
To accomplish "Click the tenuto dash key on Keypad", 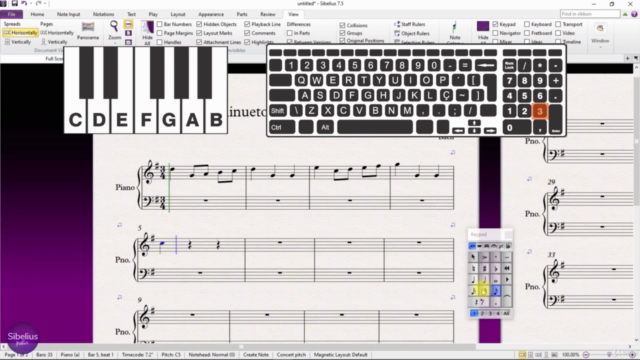I will point(507,257).
